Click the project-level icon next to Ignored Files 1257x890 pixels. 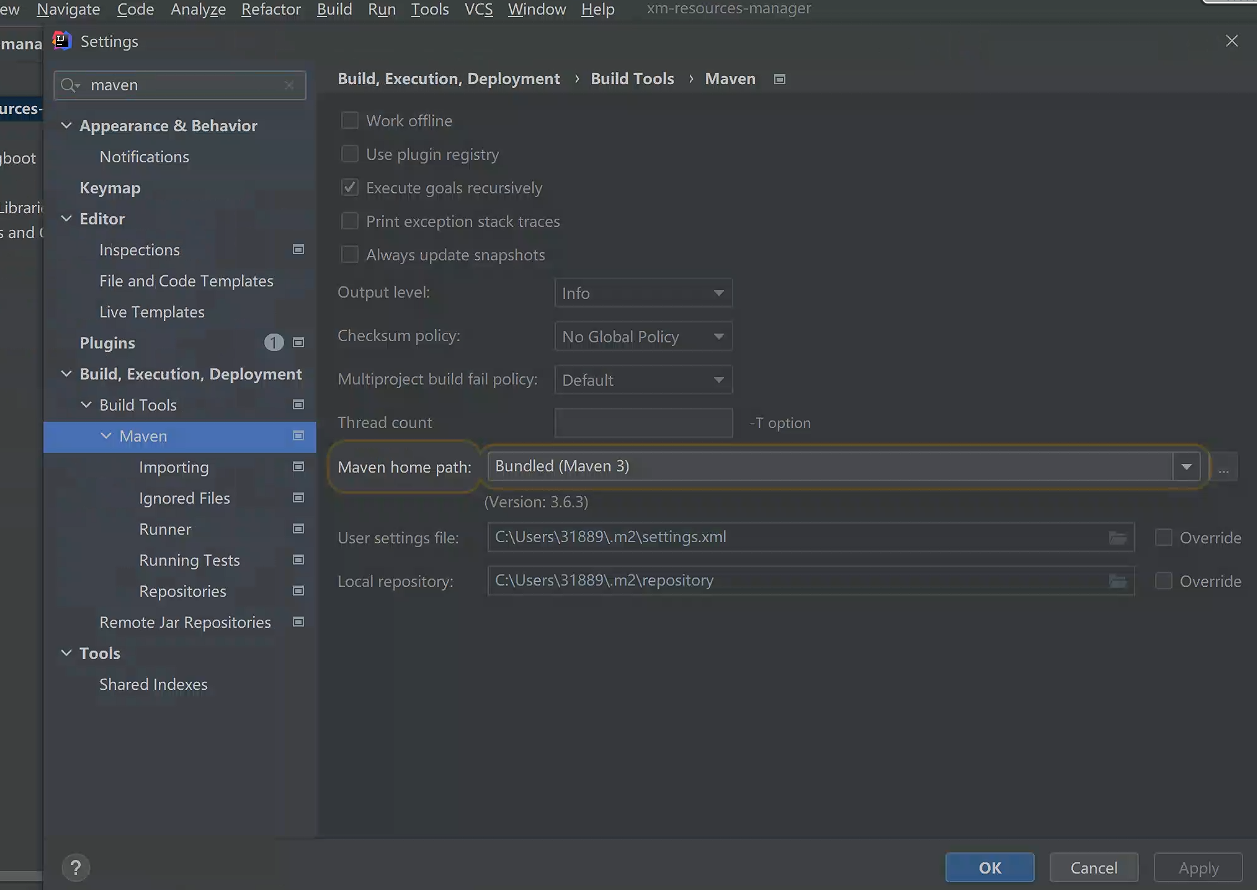click(x=298, y=497)
